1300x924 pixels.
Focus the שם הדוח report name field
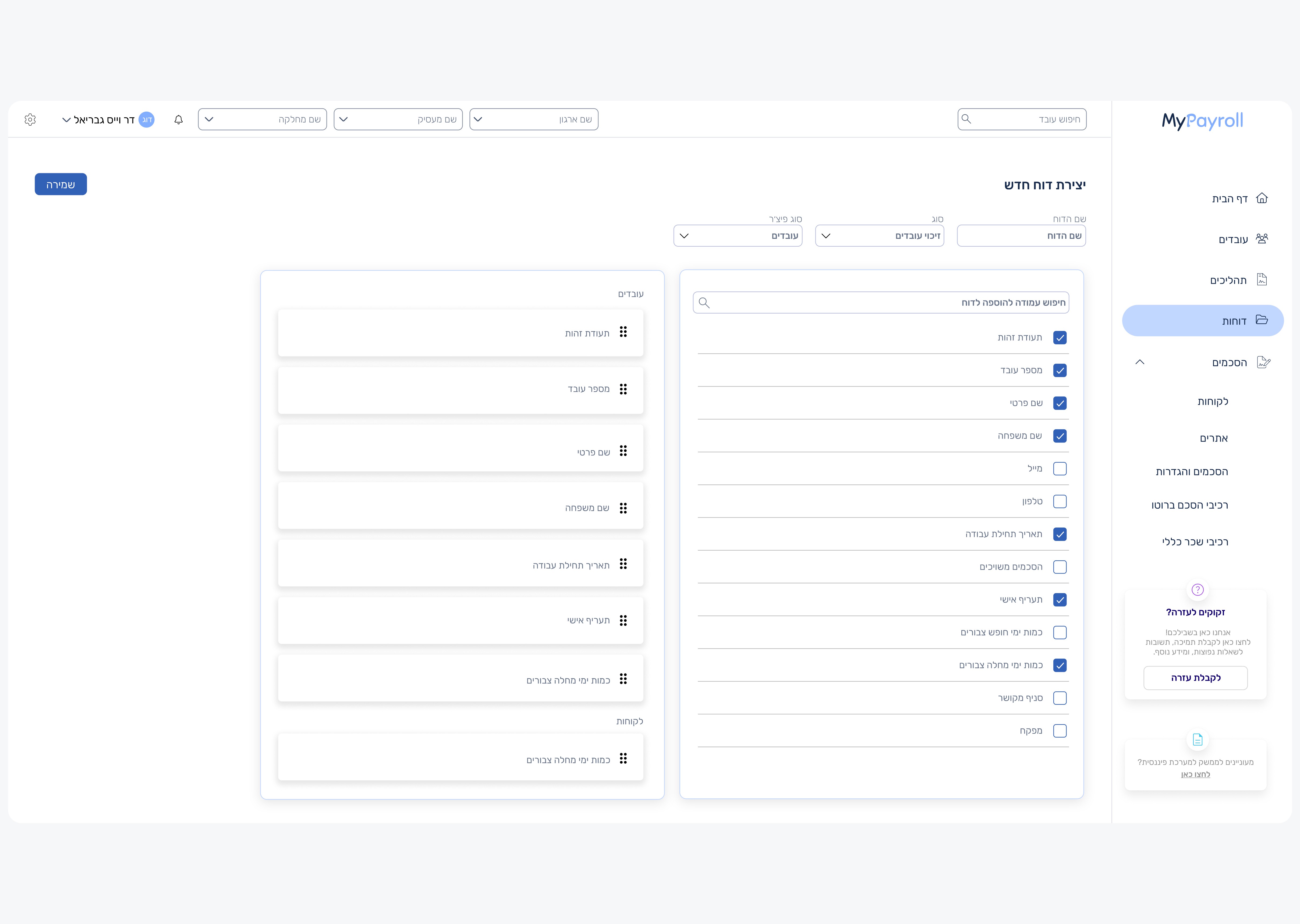pyautogui.click(x=1021, y=236)
